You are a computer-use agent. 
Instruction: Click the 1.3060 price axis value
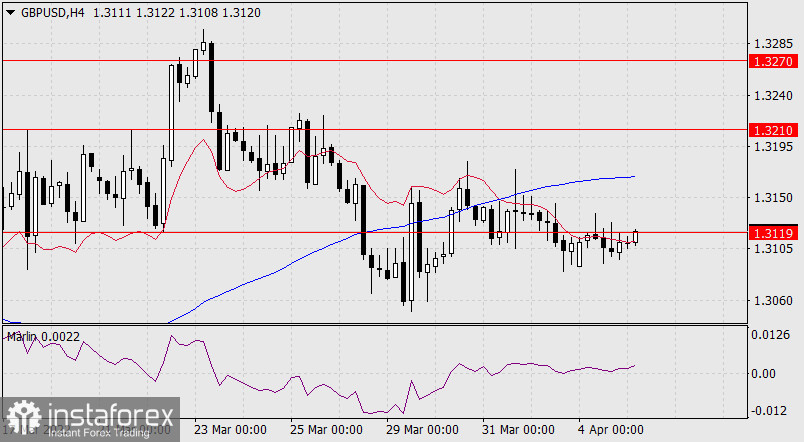point(773,300)
